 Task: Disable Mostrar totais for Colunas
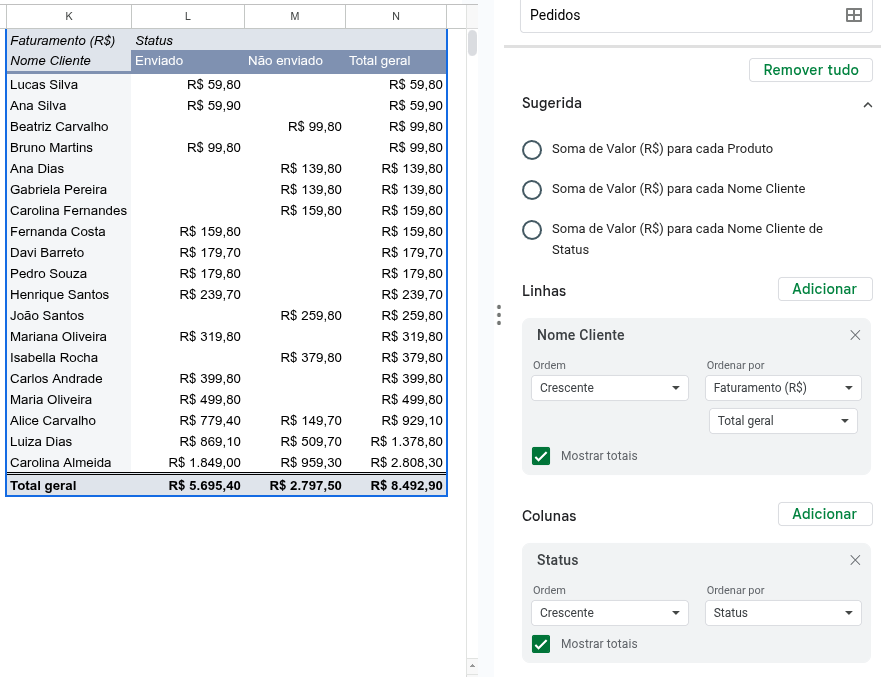coord(541,643)
